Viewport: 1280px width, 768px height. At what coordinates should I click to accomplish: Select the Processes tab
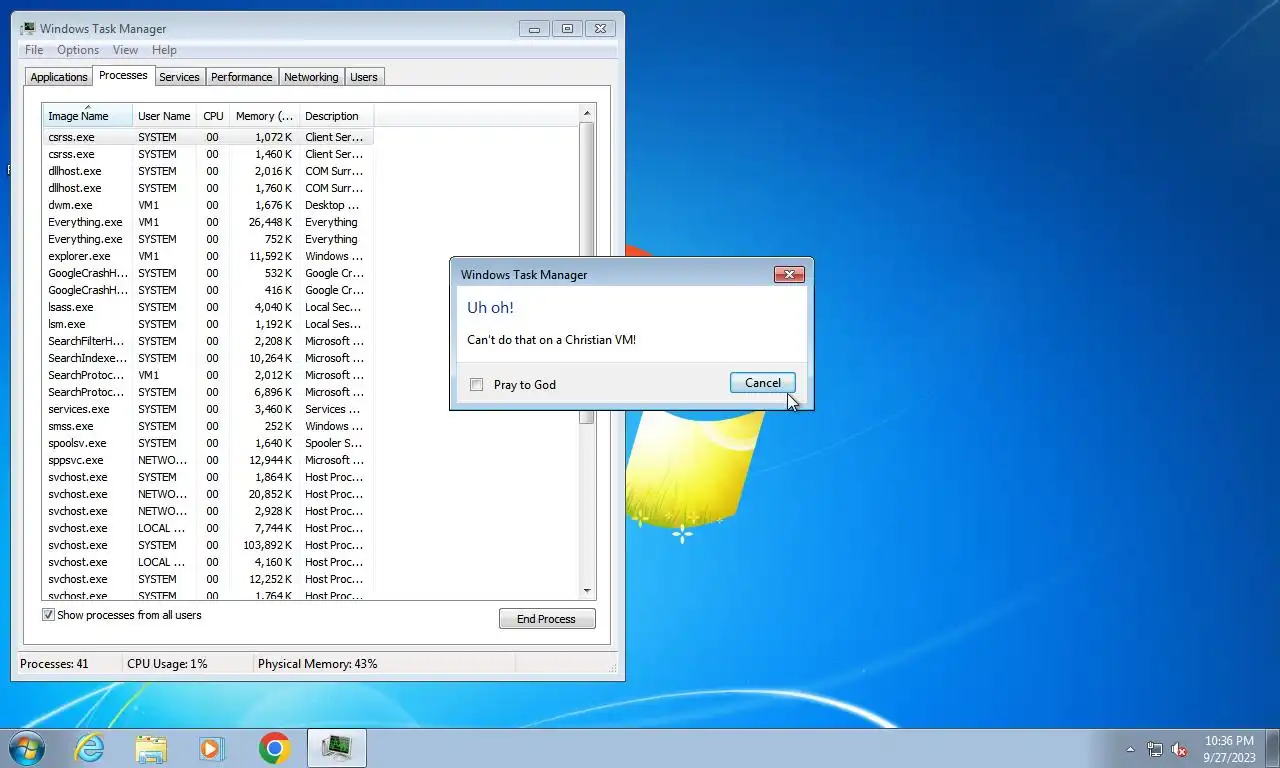tap(123, 76)
